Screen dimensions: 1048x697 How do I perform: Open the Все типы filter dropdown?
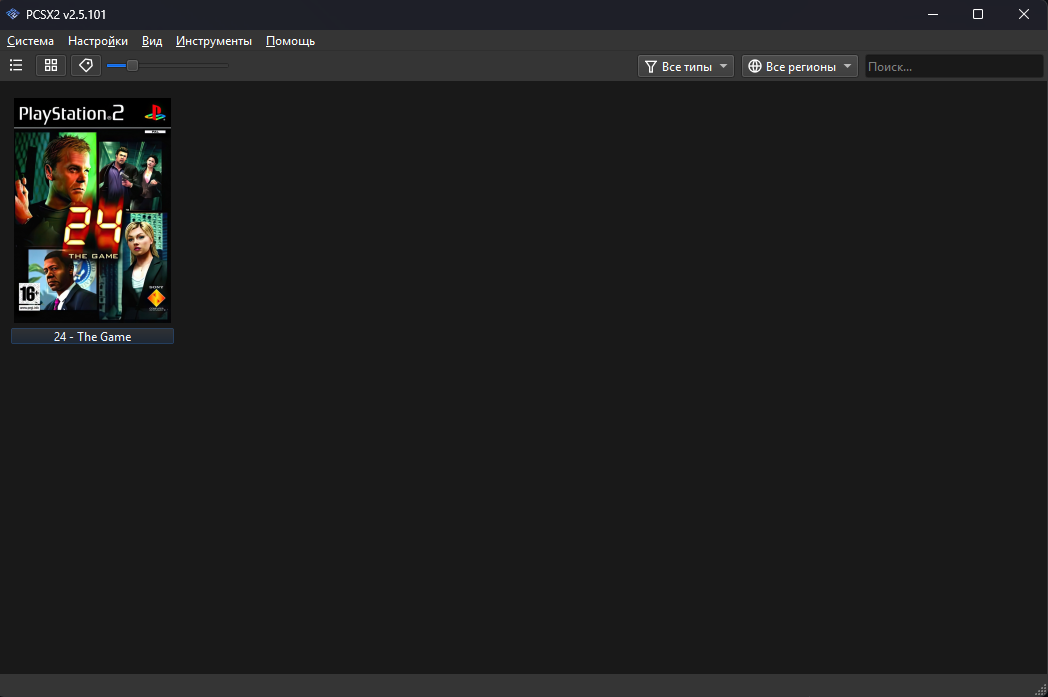point(686,66)
